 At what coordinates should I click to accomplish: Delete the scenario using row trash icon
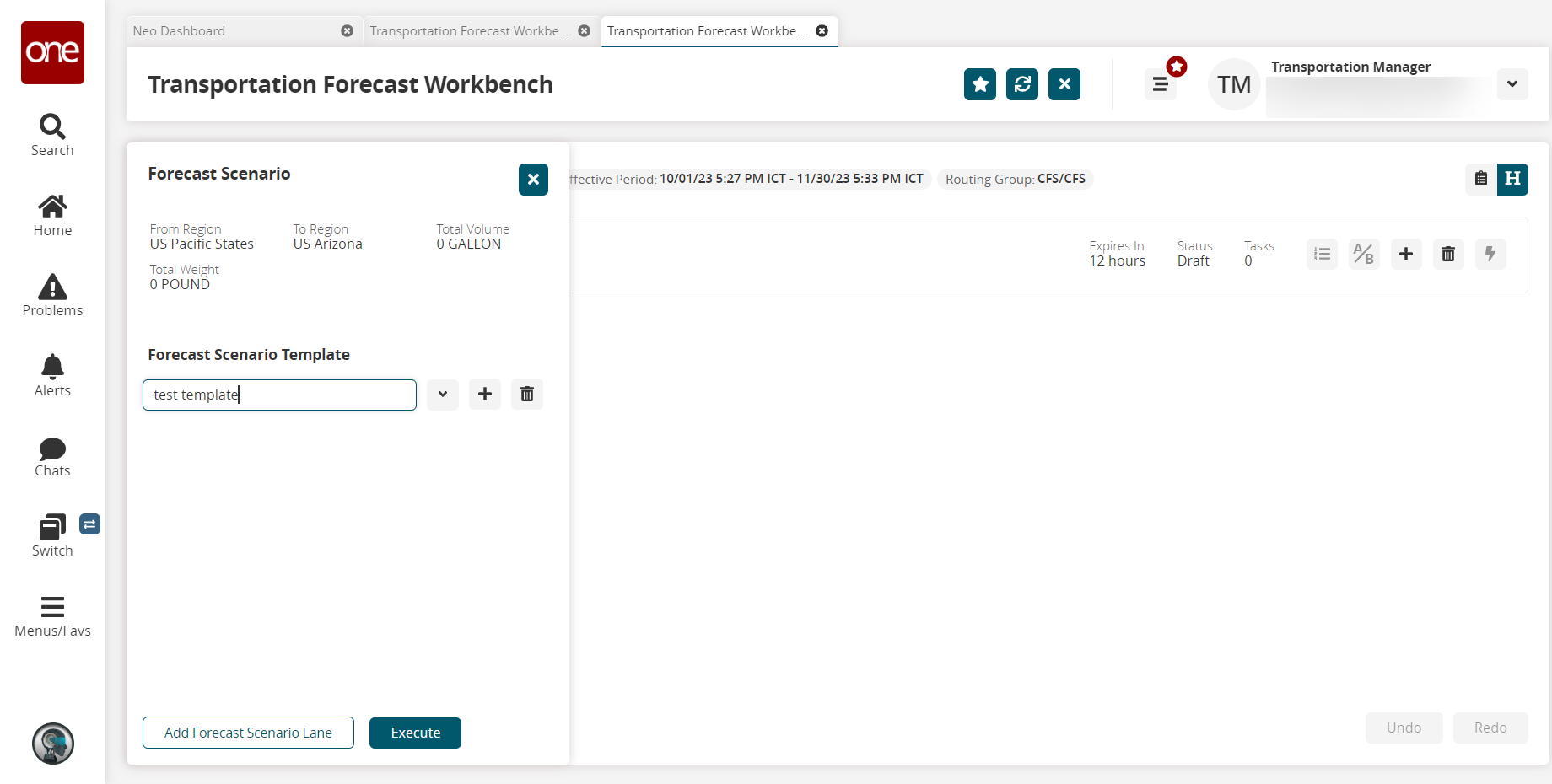pyautogui.click(x=1448, y=254)
